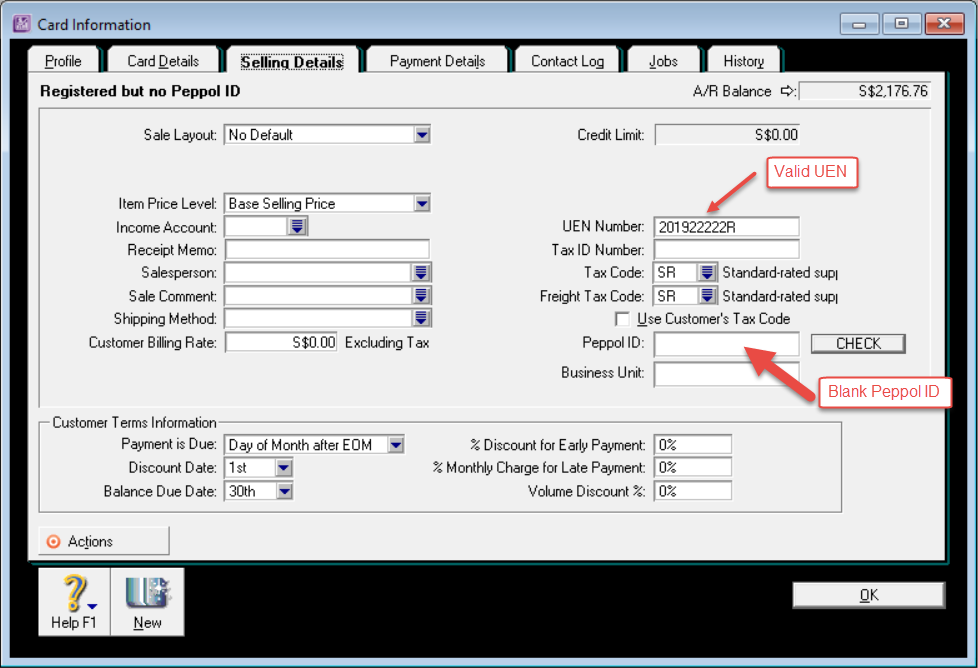
Task: Expand the Payment is Due dropdown
Action: click(396, 445)
